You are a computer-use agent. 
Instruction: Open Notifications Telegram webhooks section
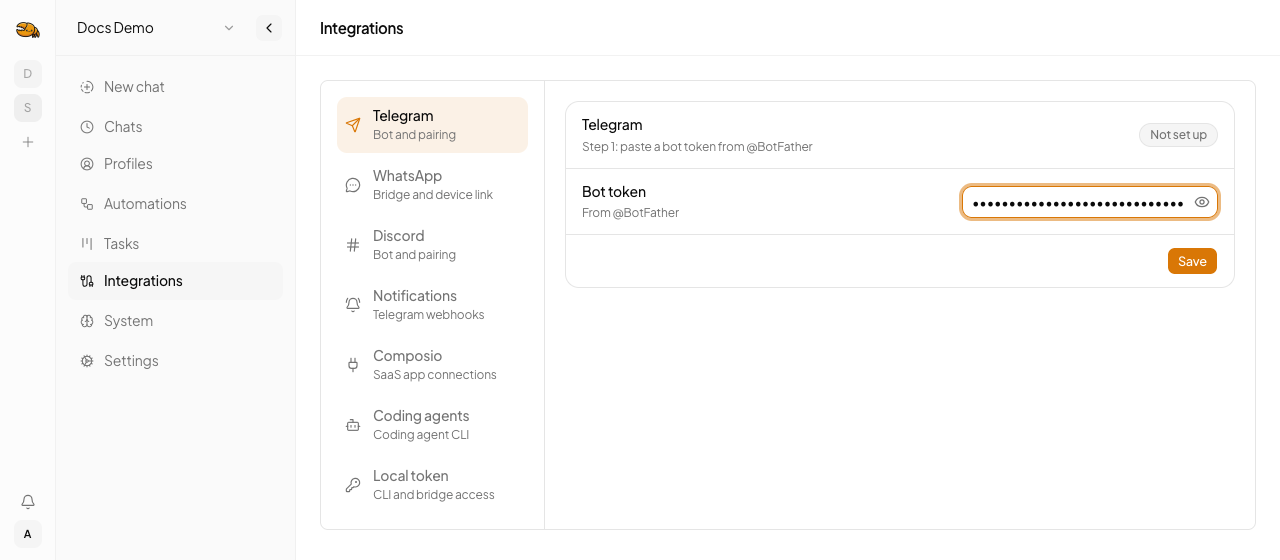click(432, 305)
